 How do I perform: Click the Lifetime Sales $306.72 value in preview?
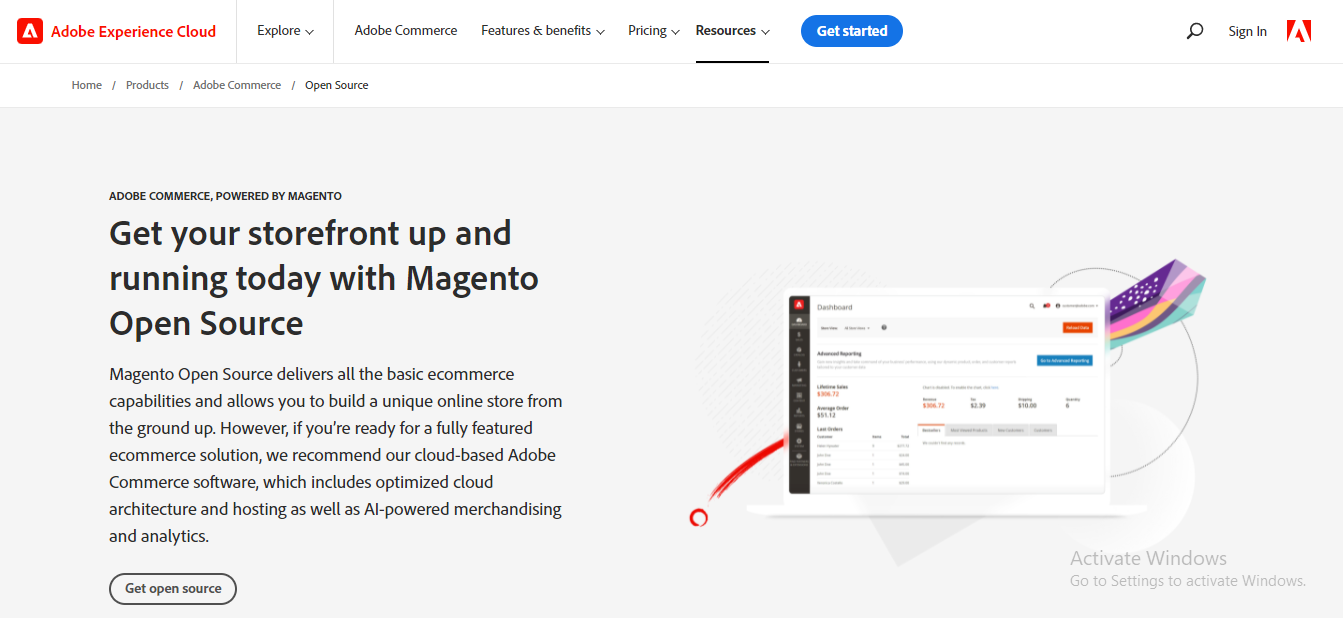[x=827, y=394]
